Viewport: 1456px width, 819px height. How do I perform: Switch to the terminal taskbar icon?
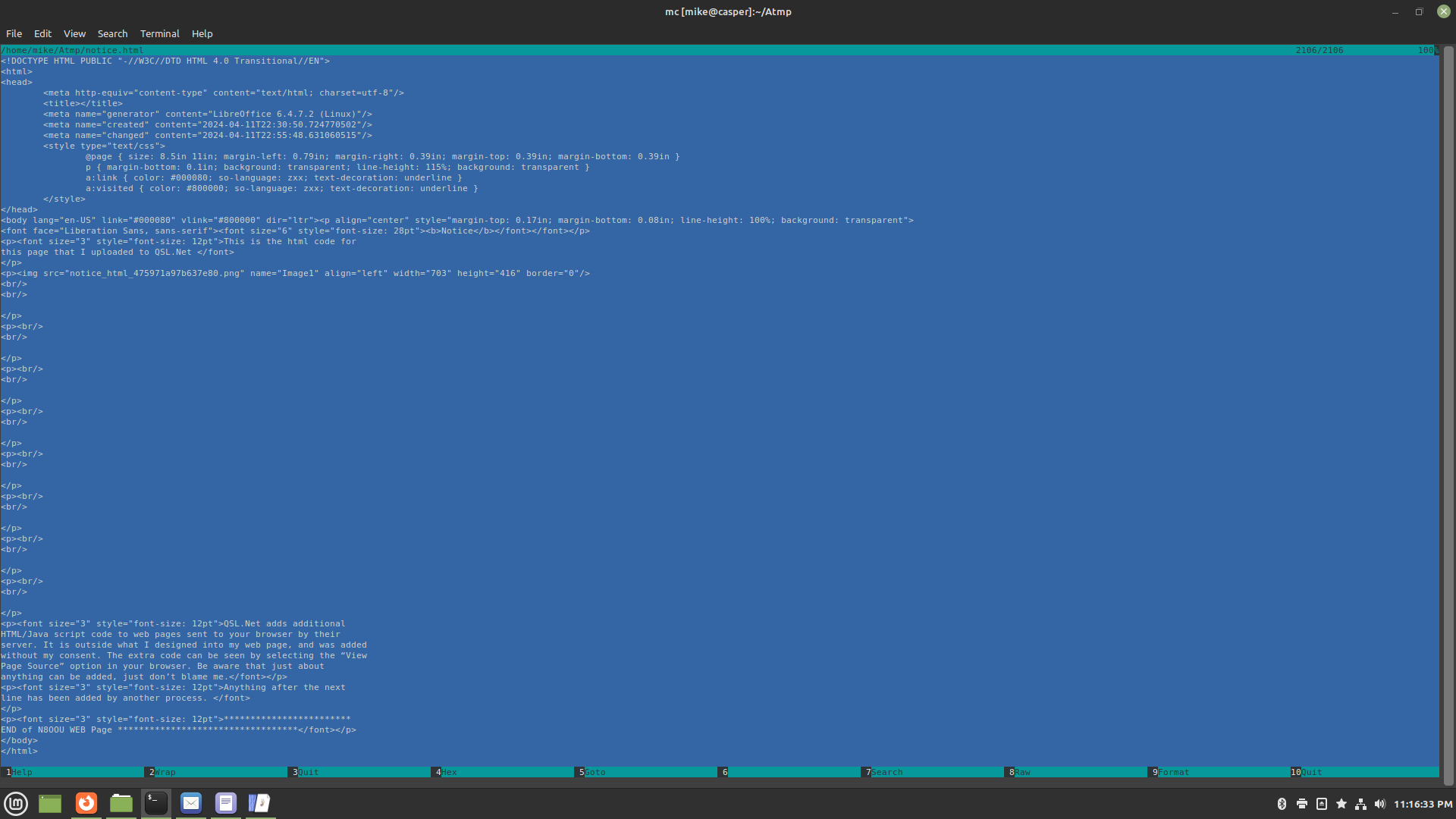156,803
